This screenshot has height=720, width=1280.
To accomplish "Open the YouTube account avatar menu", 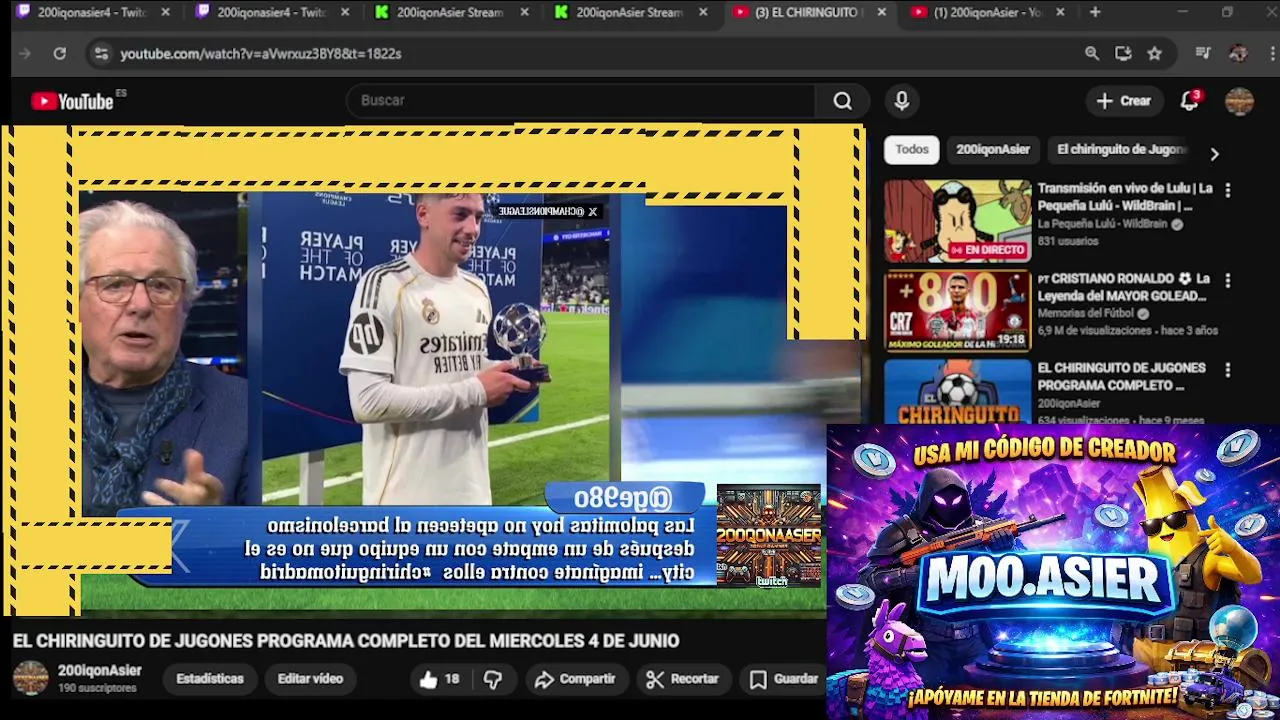I will pos(1239,101).
